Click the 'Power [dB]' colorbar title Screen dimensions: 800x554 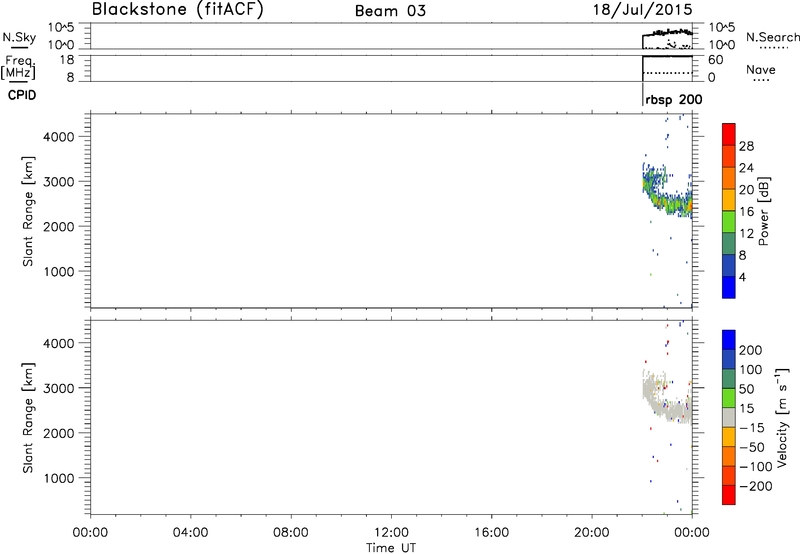pos(763,211)
